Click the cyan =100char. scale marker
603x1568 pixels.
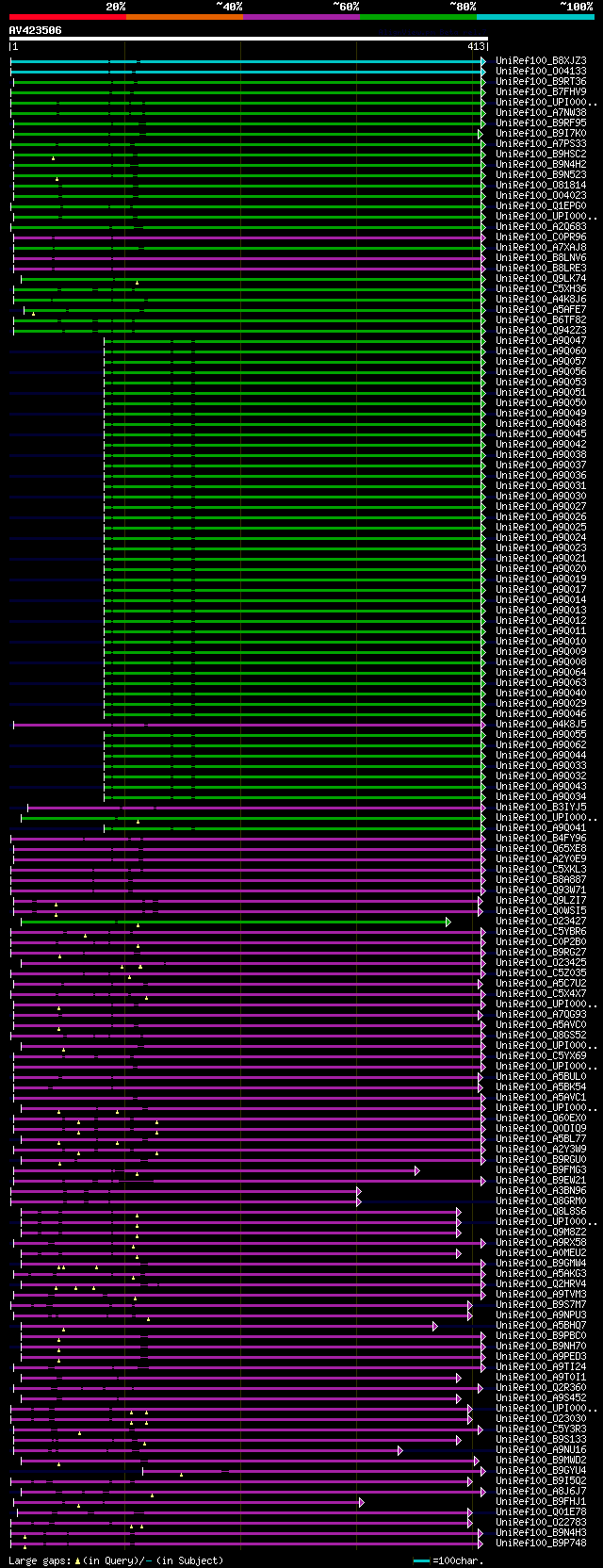pyautogui.click(x=421, y=1560)
